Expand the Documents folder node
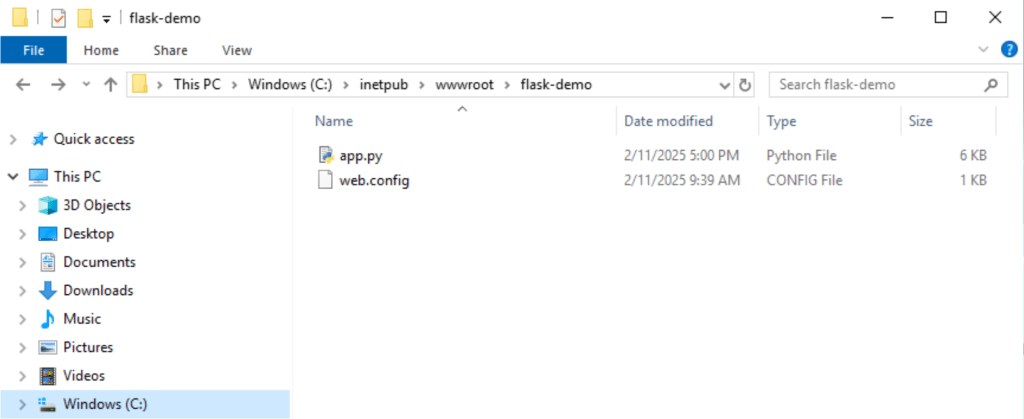The width and height of the screenshot is (1024, 419). click(x=24, y=262)
